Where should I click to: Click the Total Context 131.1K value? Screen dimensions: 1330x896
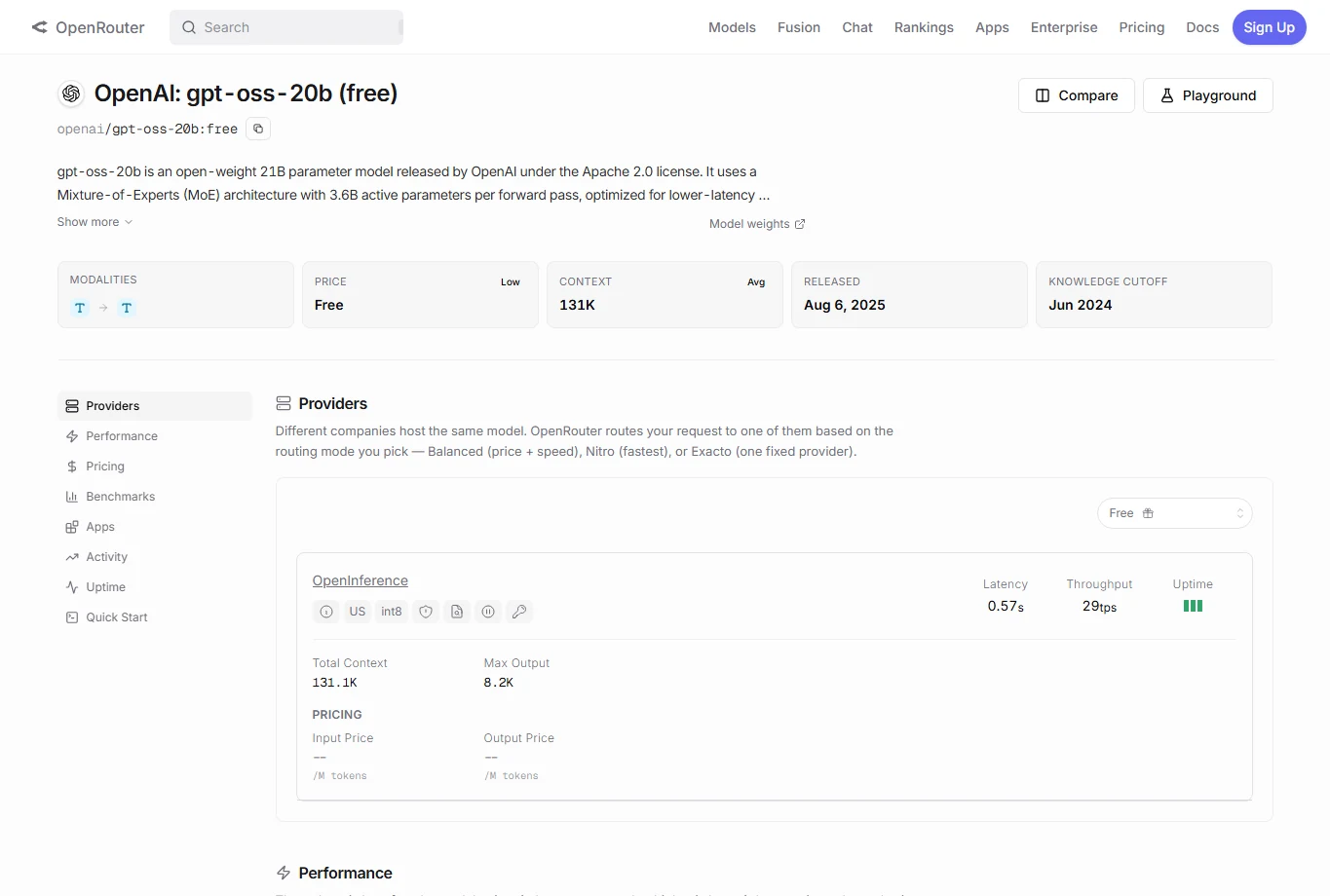(x=334, y=683)
